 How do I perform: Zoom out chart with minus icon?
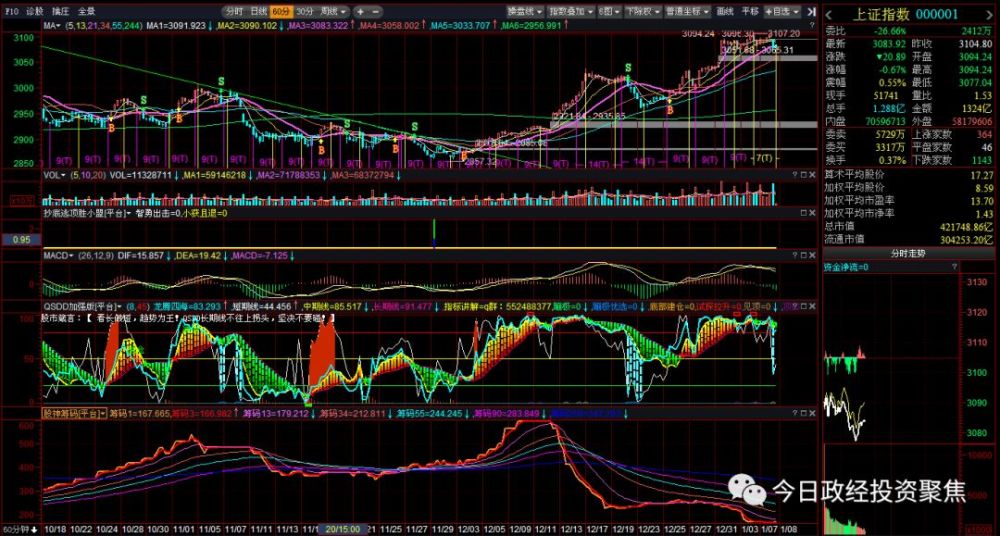point(376,11)
